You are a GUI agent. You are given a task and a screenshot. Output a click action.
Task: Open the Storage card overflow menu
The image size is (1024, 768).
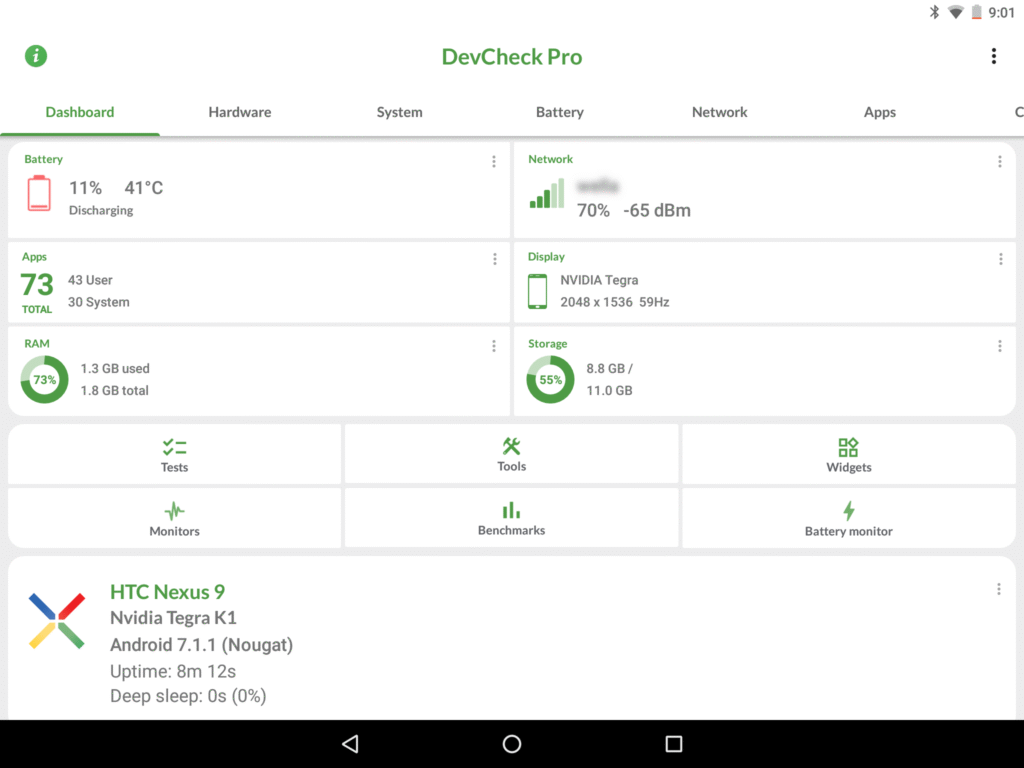(1000, 346)
